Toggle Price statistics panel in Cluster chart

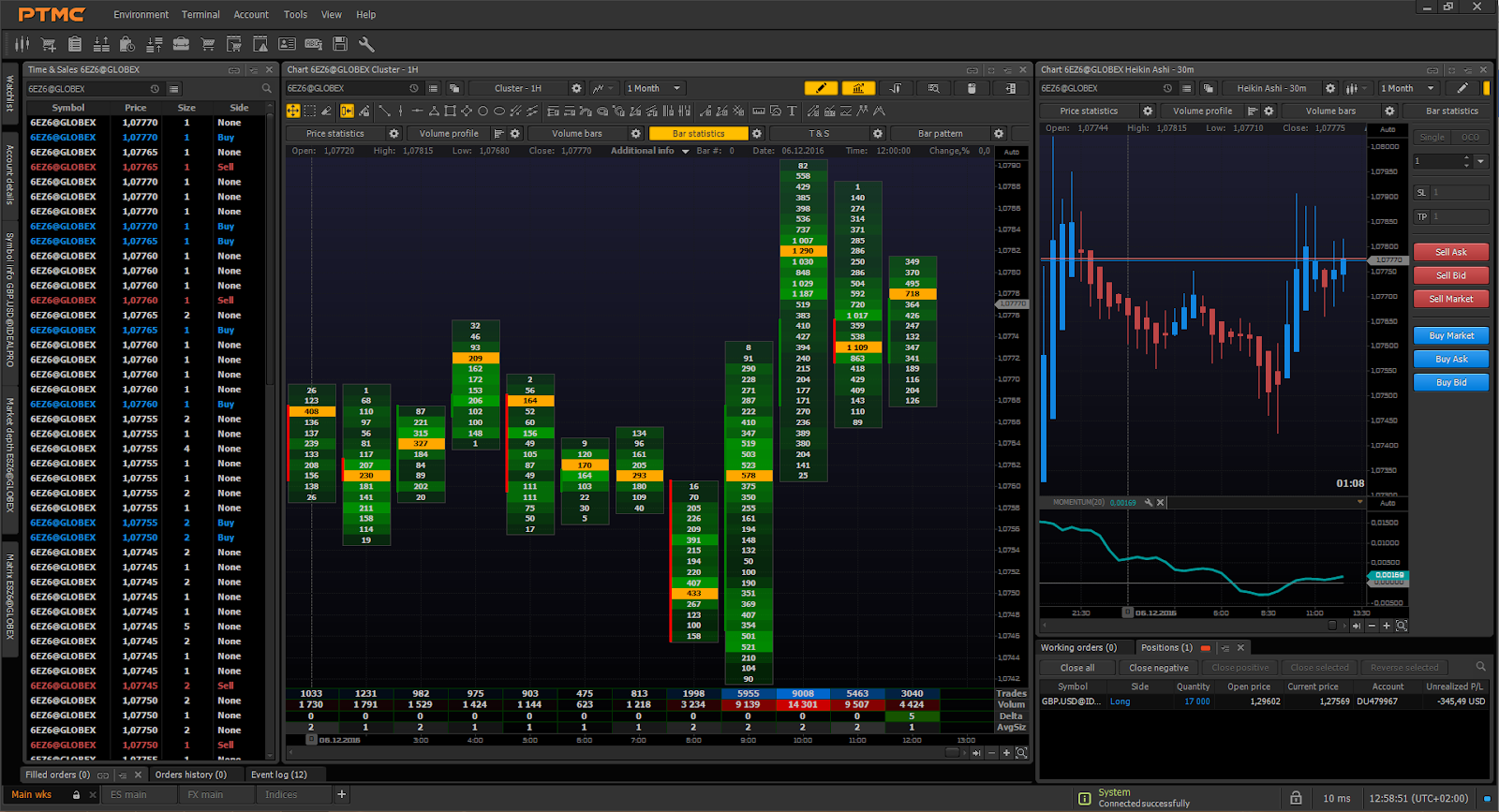(x=334, y=134)
